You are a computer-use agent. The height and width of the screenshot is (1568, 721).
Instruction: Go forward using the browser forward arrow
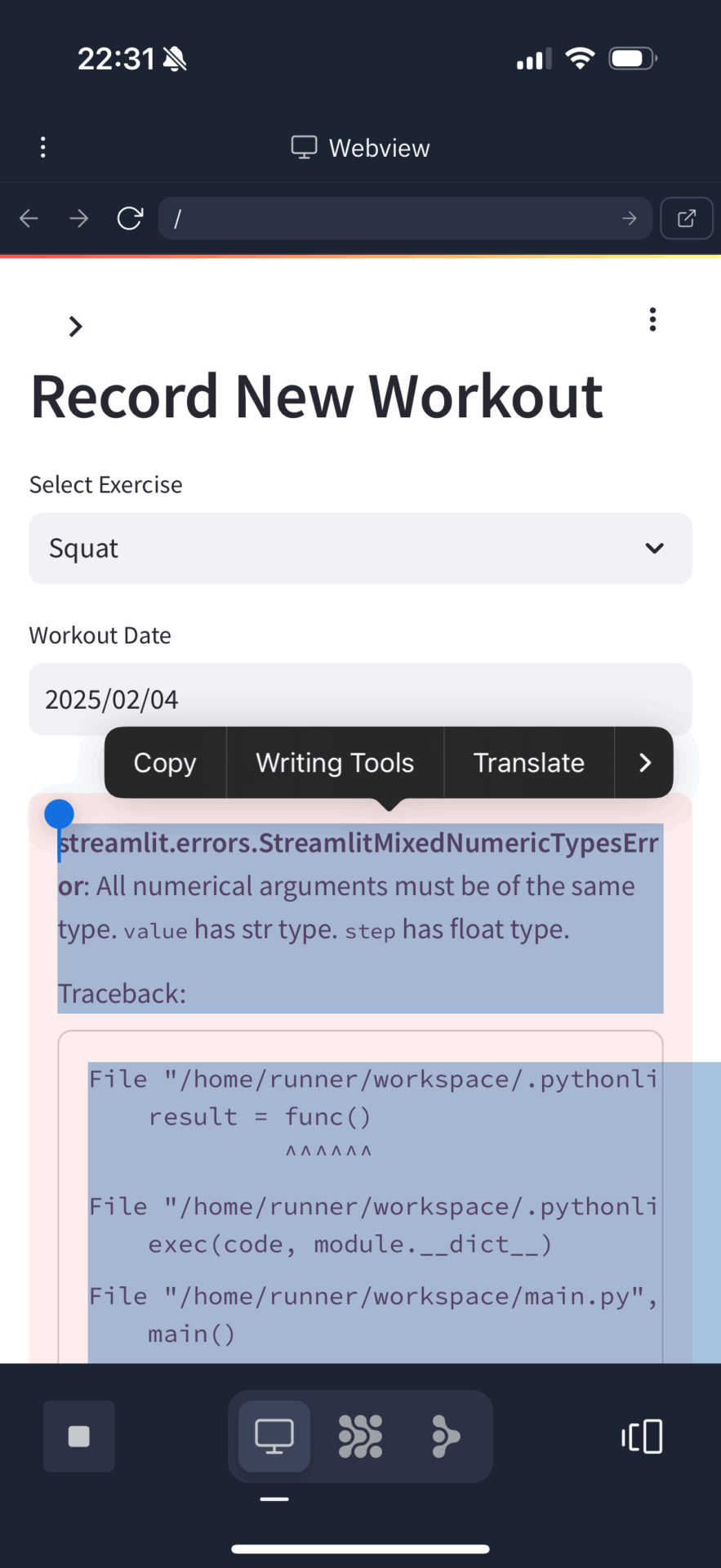pyautogui.click(x=79, y=218)
